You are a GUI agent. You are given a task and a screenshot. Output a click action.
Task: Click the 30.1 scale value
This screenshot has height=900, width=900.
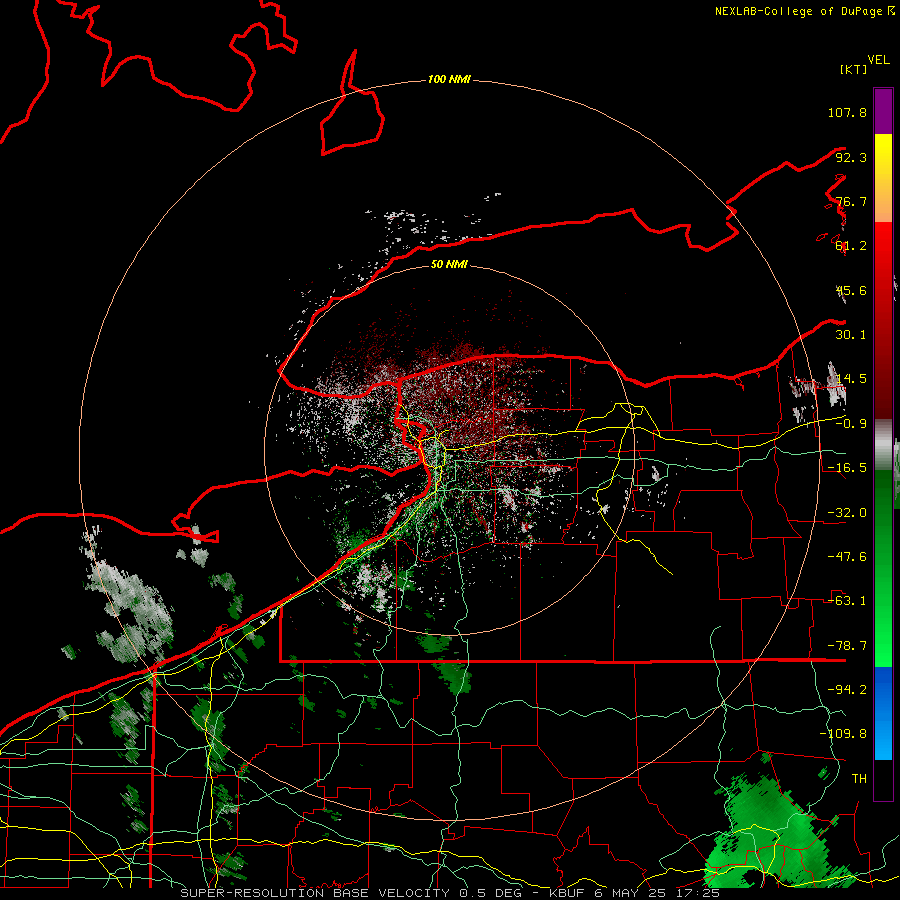(851, 335)
